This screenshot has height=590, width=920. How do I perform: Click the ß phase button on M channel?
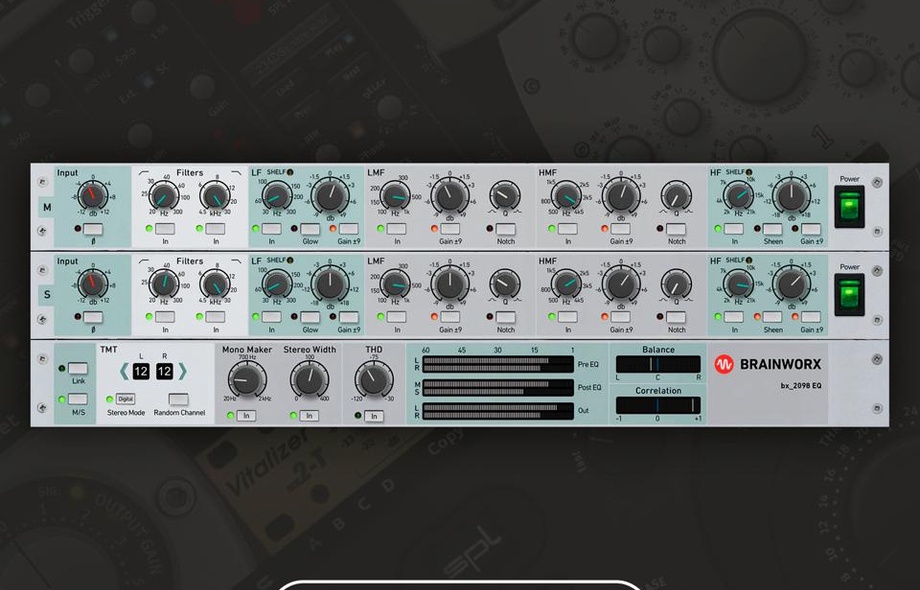[93, 229]
